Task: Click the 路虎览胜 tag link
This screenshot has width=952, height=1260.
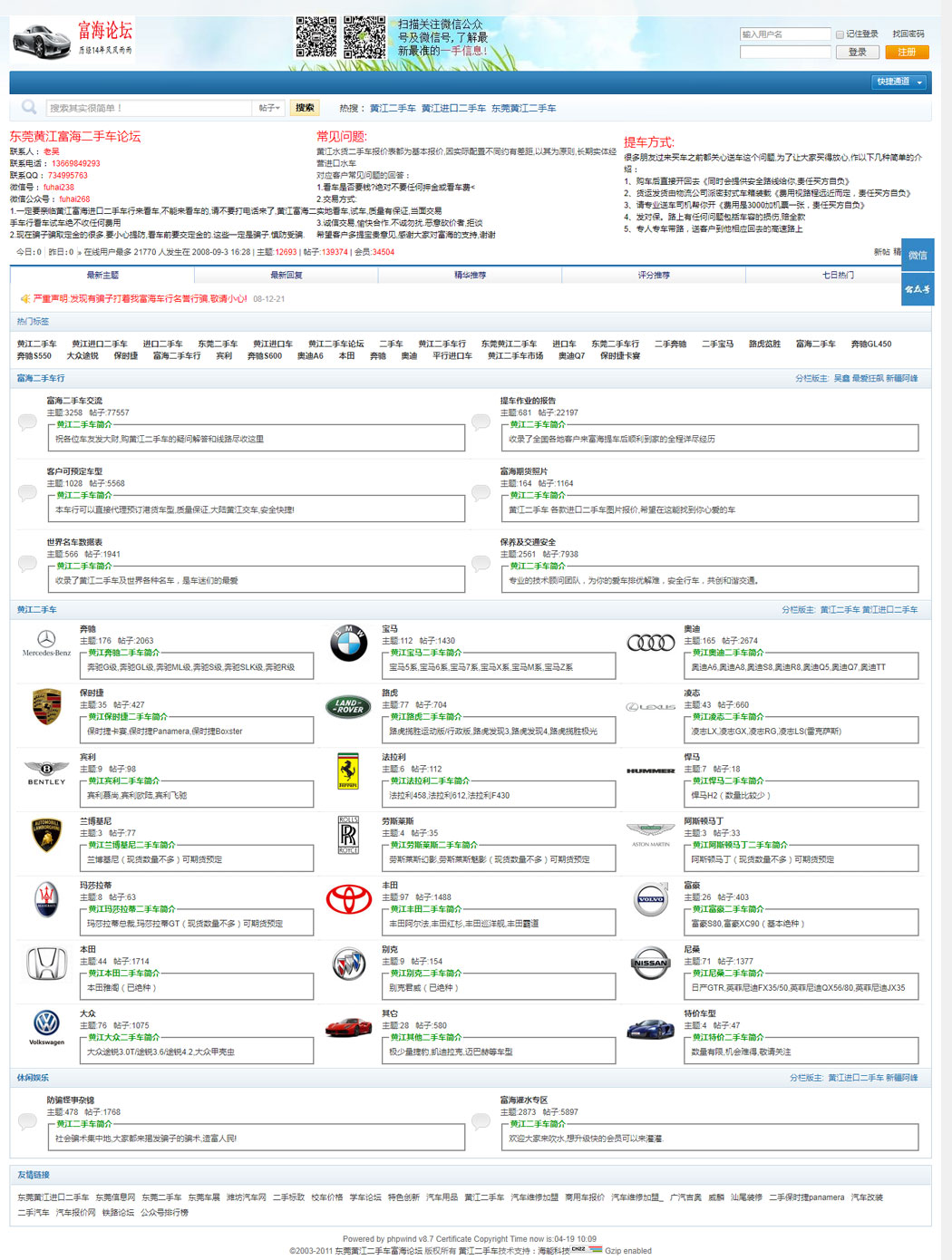Action: [764, 344]
